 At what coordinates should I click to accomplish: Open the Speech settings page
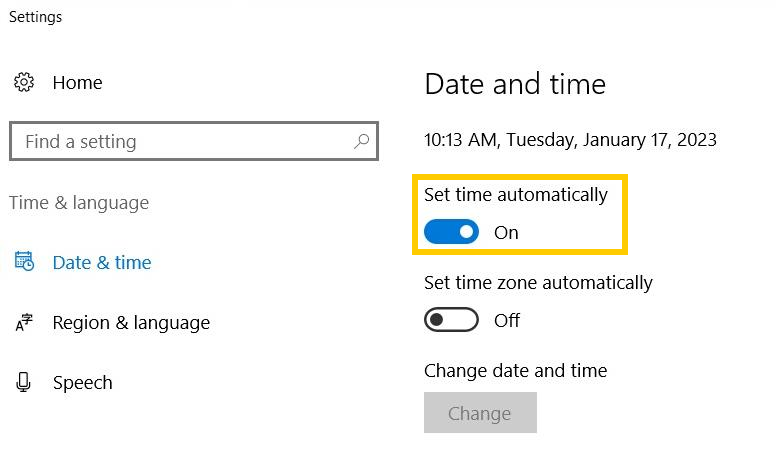point(83,383)
